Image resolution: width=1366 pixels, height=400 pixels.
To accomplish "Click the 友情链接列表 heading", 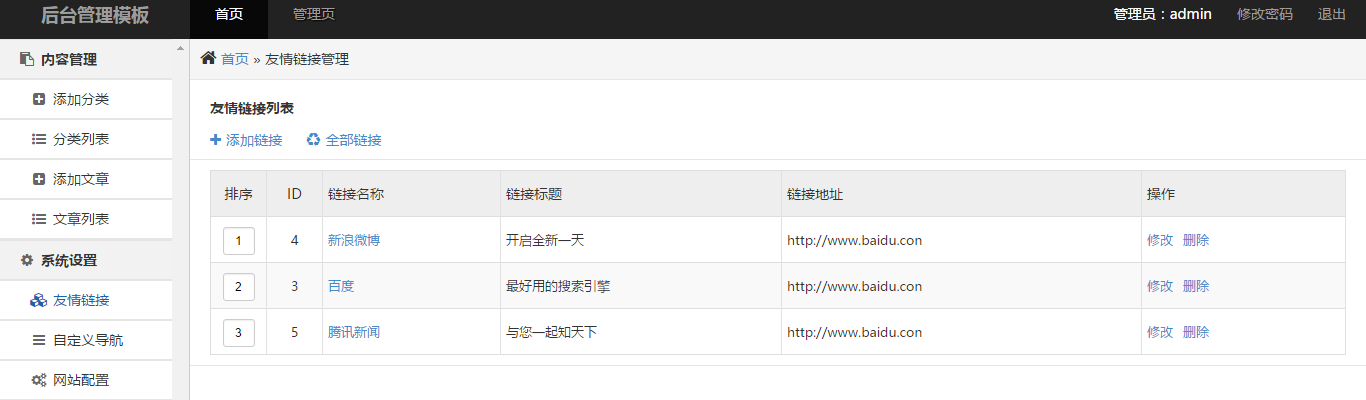I will coord(252,108).
